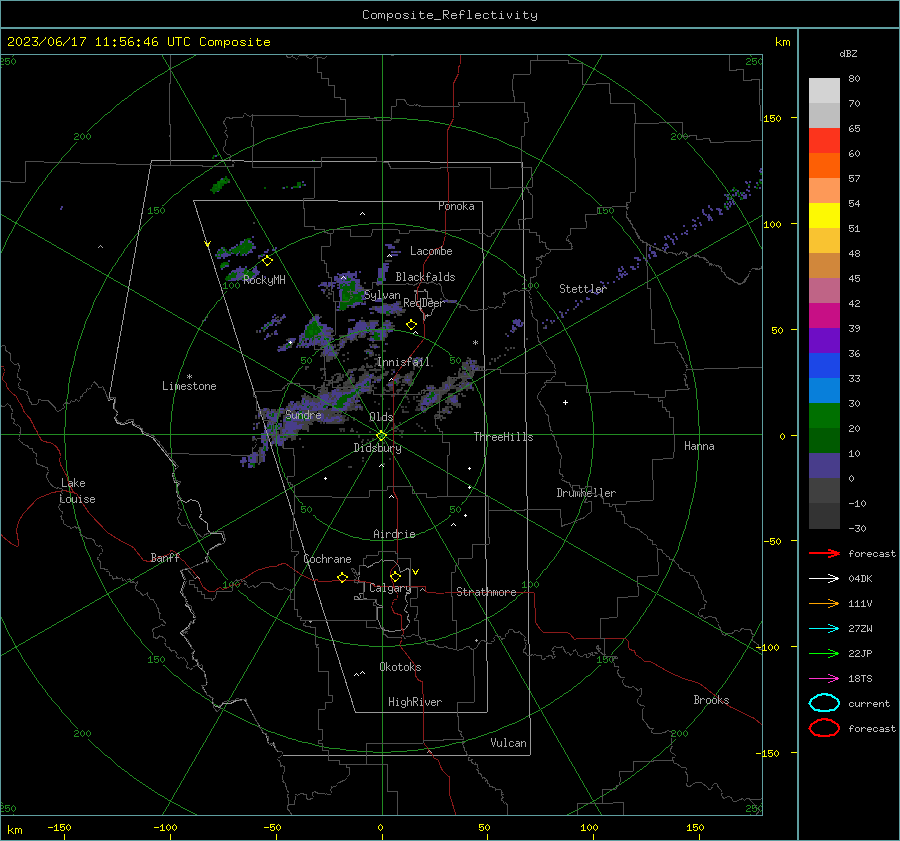The image size is (900, 841).
Task: Click the Strathmore town label
Action: click(486, 592)
